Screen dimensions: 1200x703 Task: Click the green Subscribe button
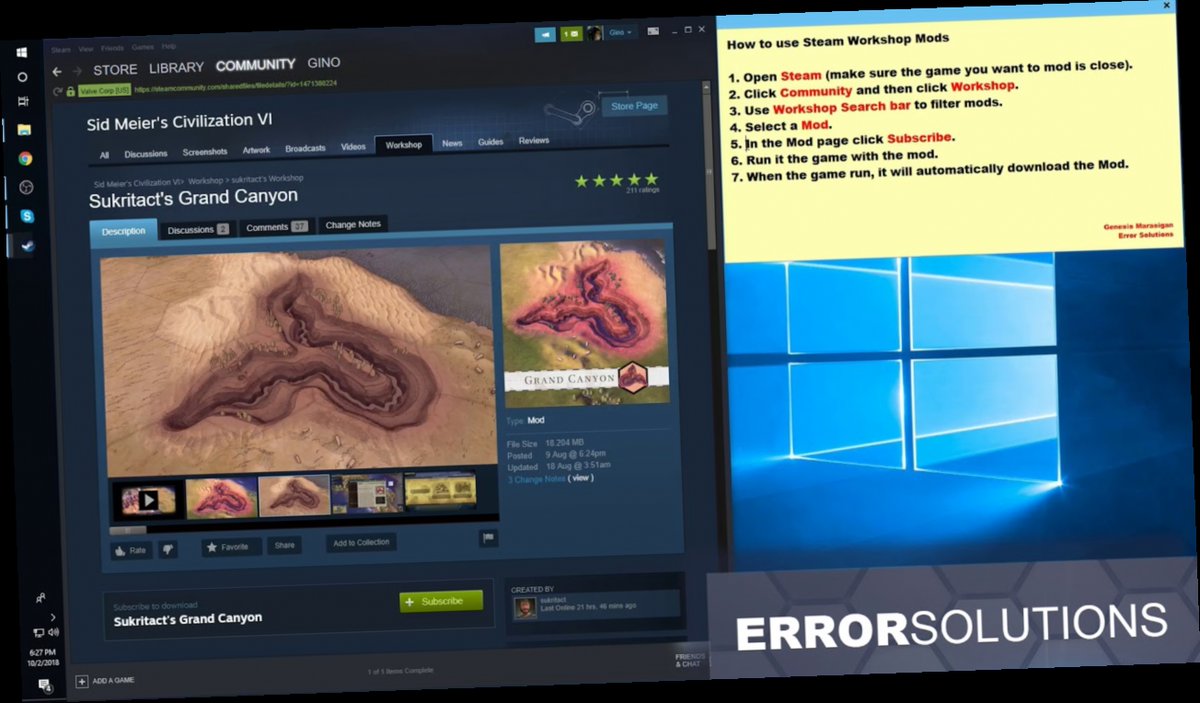pyautogui.click(x=441, y=601)
